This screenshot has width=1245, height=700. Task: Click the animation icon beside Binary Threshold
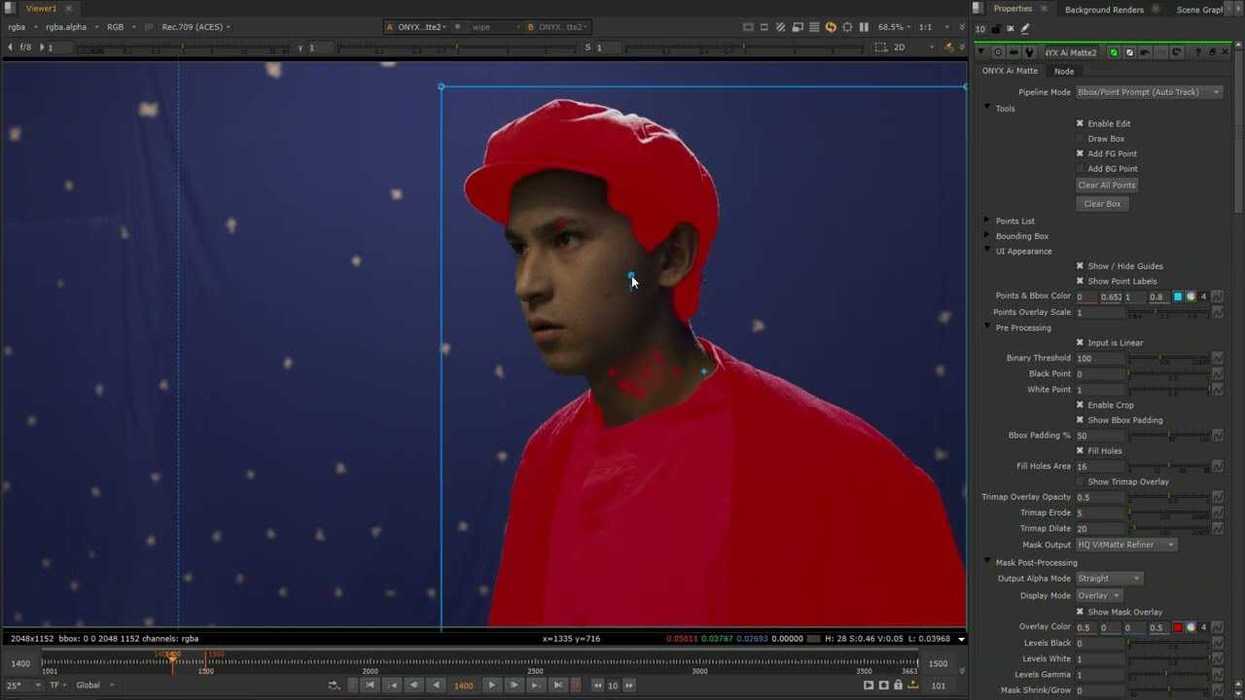[x=1217, y=358]
